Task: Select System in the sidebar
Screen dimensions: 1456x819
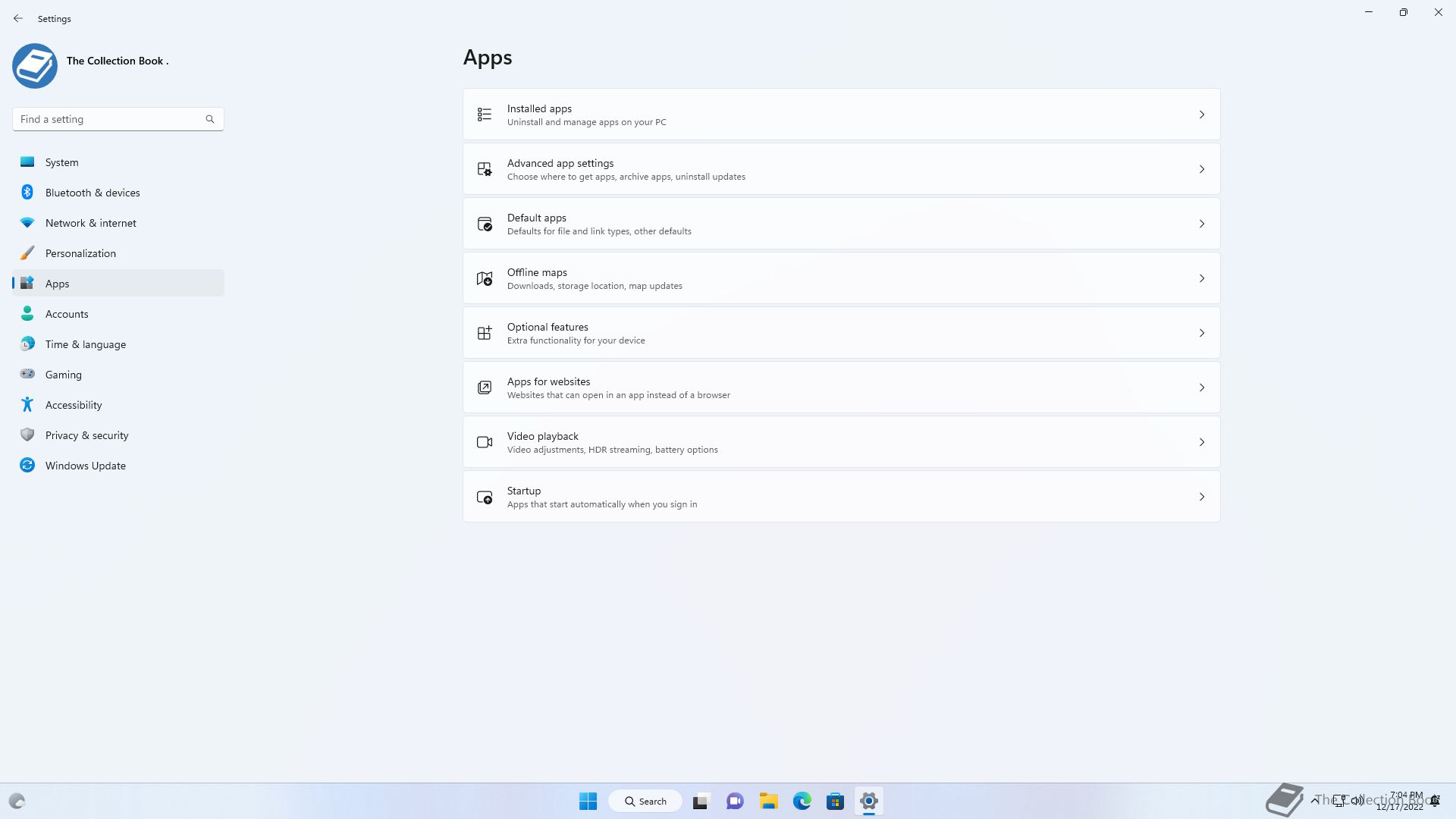Action: 62,162
